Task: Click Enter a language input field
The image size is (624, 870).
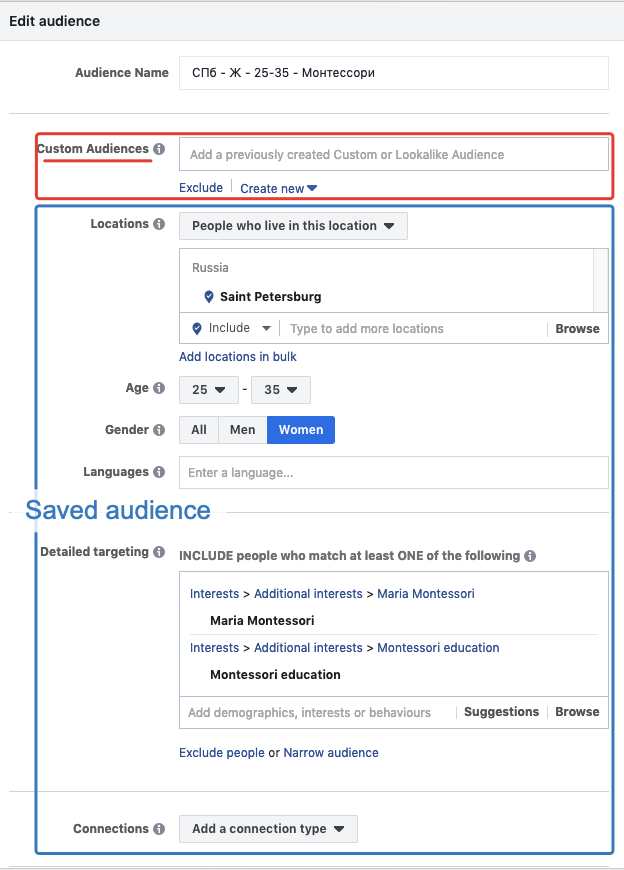Action: [394, 473]
